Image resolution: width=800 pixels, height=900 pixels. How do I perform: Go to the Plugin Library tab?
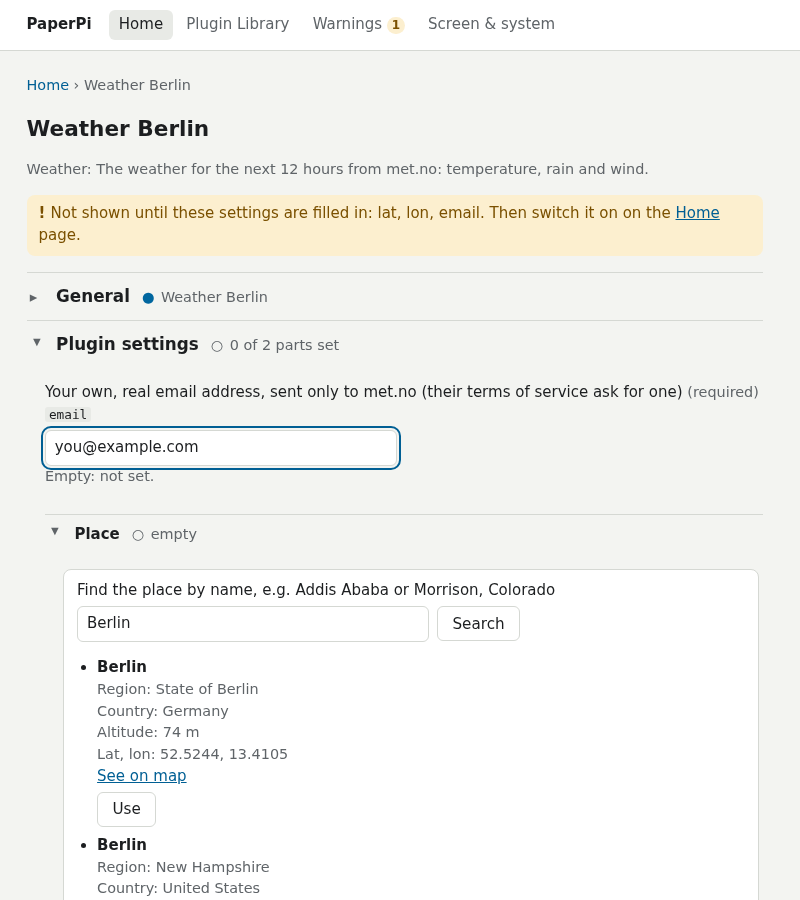[x=238, y=24]
